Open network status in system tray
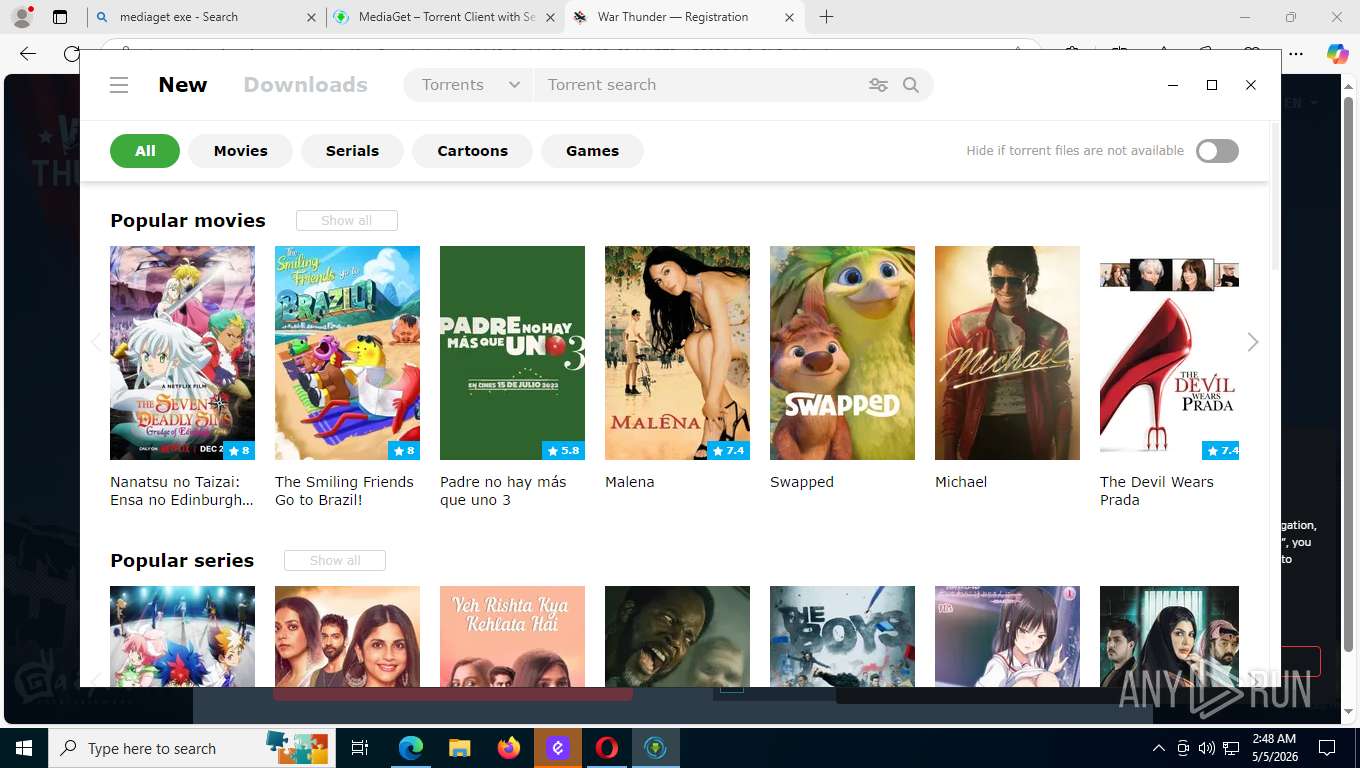The width and height of the screenshot is (1360, 768). [x=1232, y=748]
